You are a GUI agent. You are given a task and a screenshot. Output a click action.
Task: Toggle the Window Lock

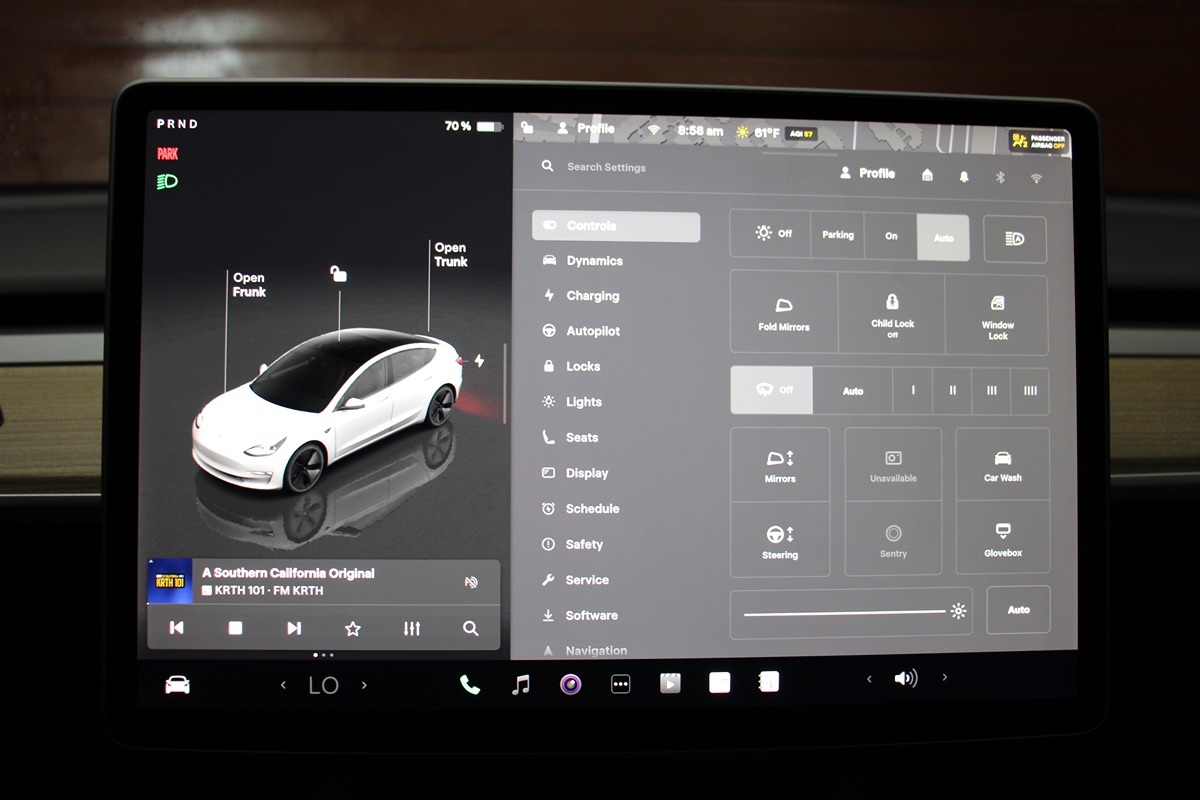[x=997, y=313]
